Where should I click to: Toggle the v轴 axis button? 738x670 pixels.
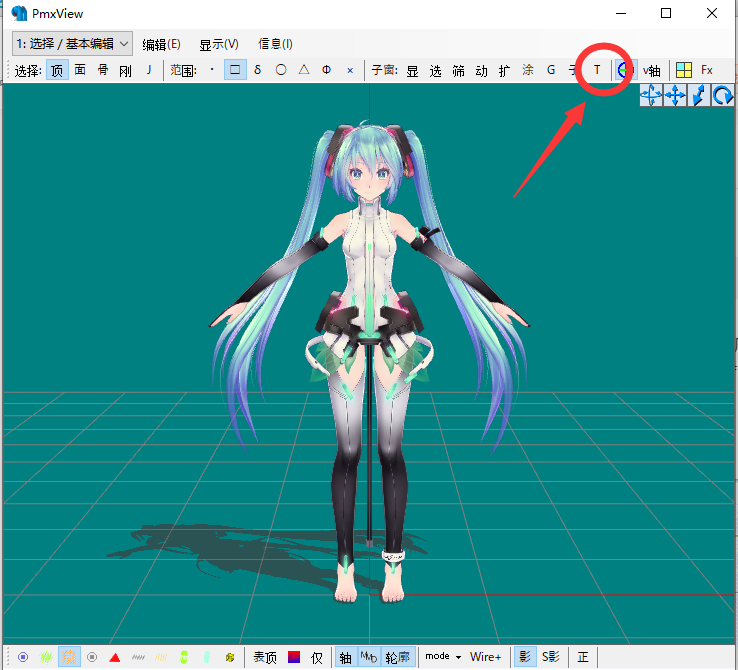[652, 71]
